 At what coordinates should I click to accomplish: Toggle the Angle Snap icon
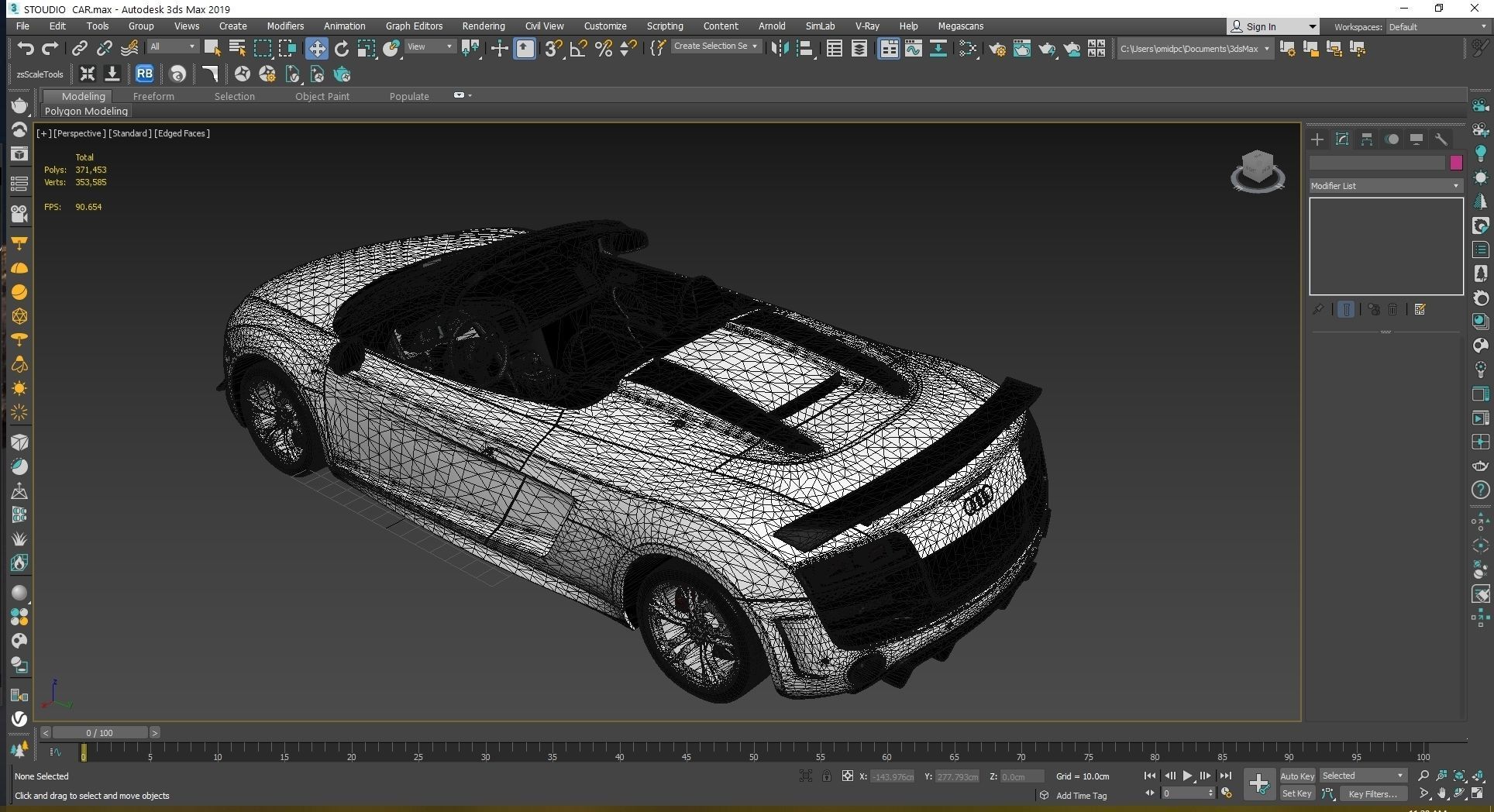pyautogui.click(x=578, y=49)
